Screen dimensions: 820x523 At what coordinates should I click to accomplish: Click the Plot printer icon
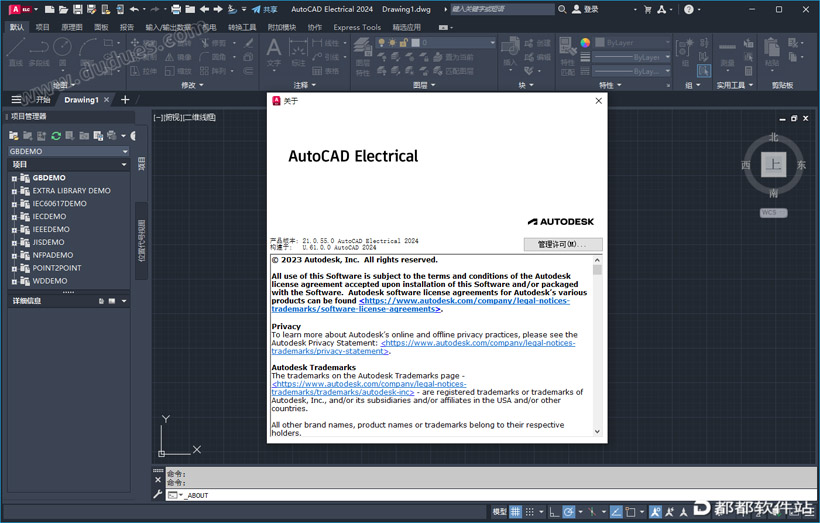176,9
